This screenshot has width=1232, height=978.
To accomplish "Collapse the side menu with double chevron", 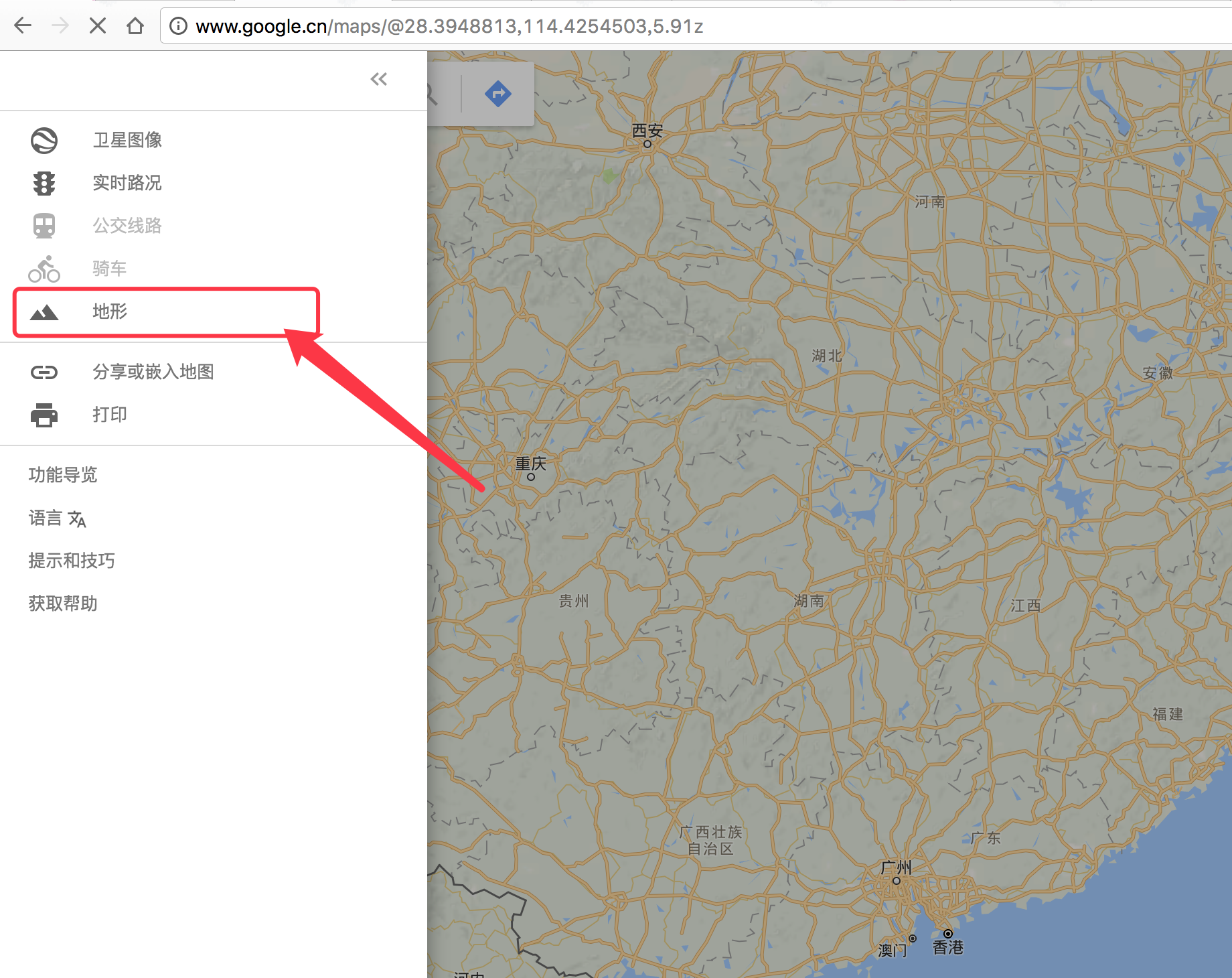I will [x=379, y=79].
